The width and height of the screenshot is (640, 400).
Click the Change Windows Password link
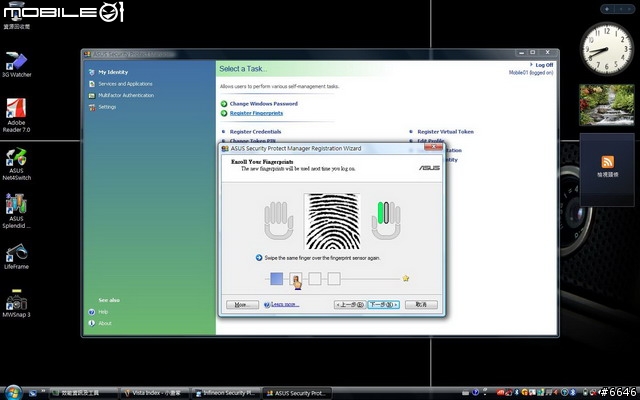pyautogui.click(x=264, y=104)
